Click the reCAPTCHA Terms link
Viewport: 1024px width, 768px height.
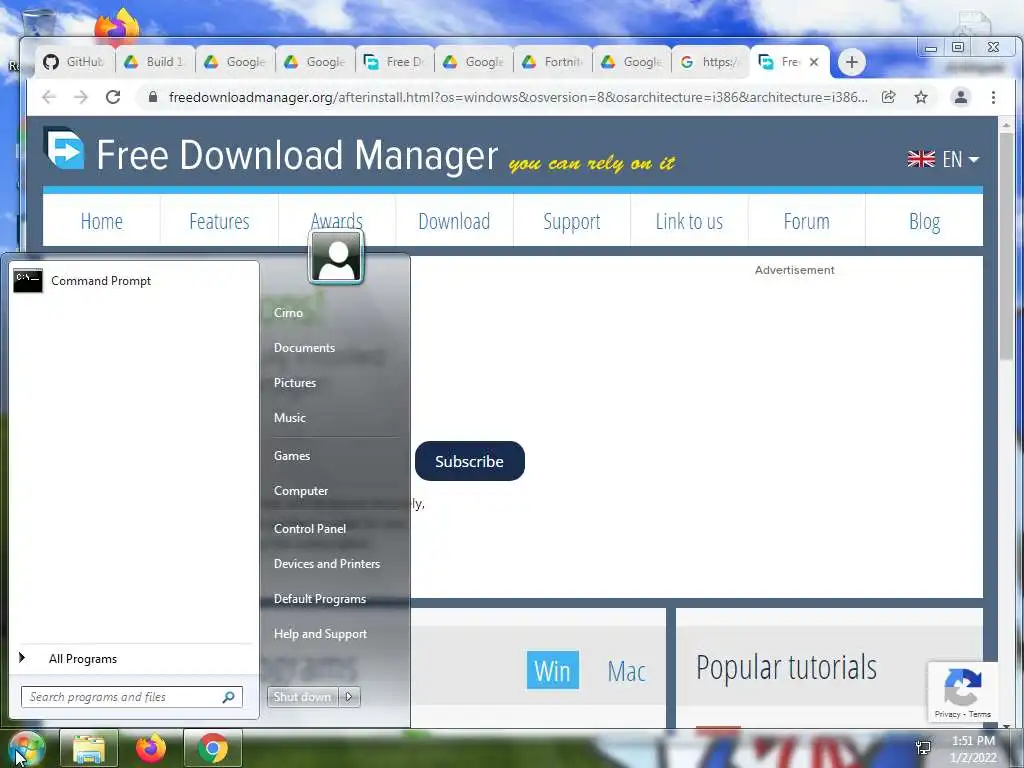coord(980,714)
